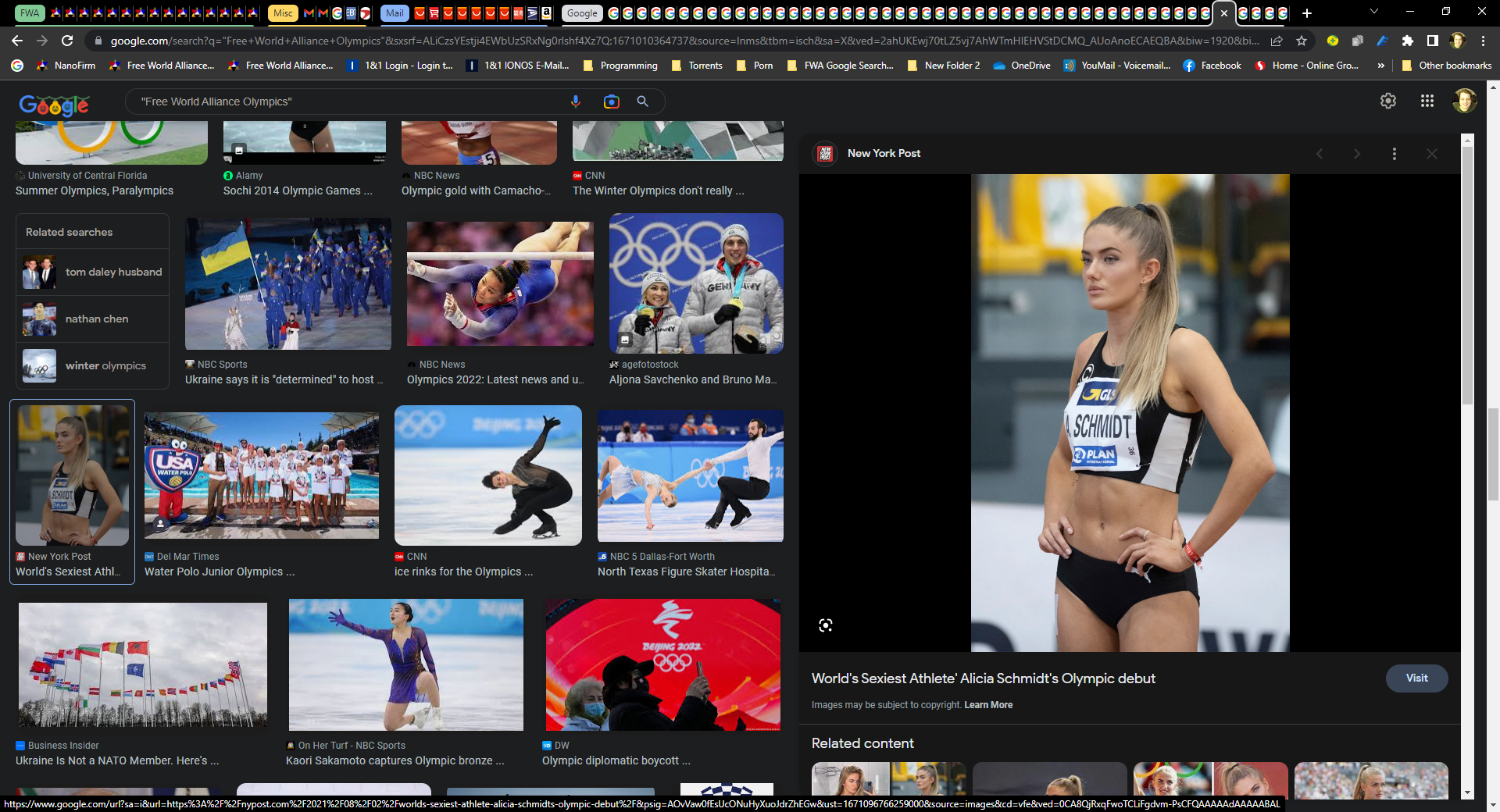Toggle the browser side panel

[x=1432, y=41]
